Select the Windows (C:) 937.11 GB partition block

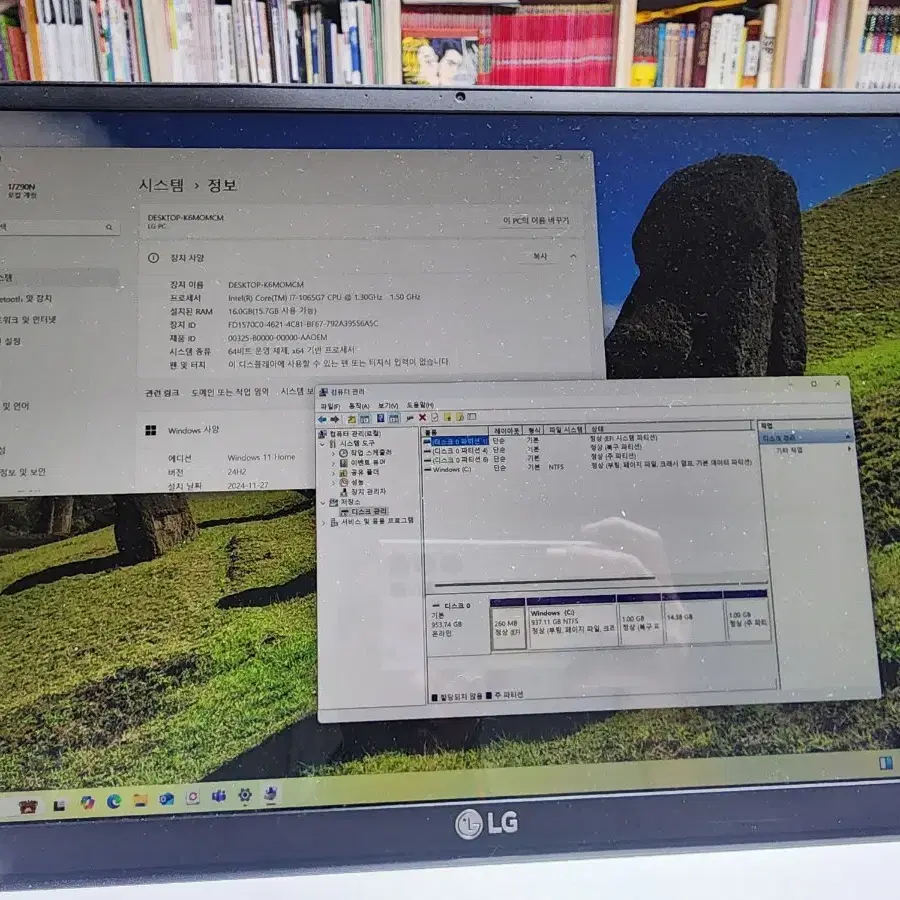click(x=572, y=623)
